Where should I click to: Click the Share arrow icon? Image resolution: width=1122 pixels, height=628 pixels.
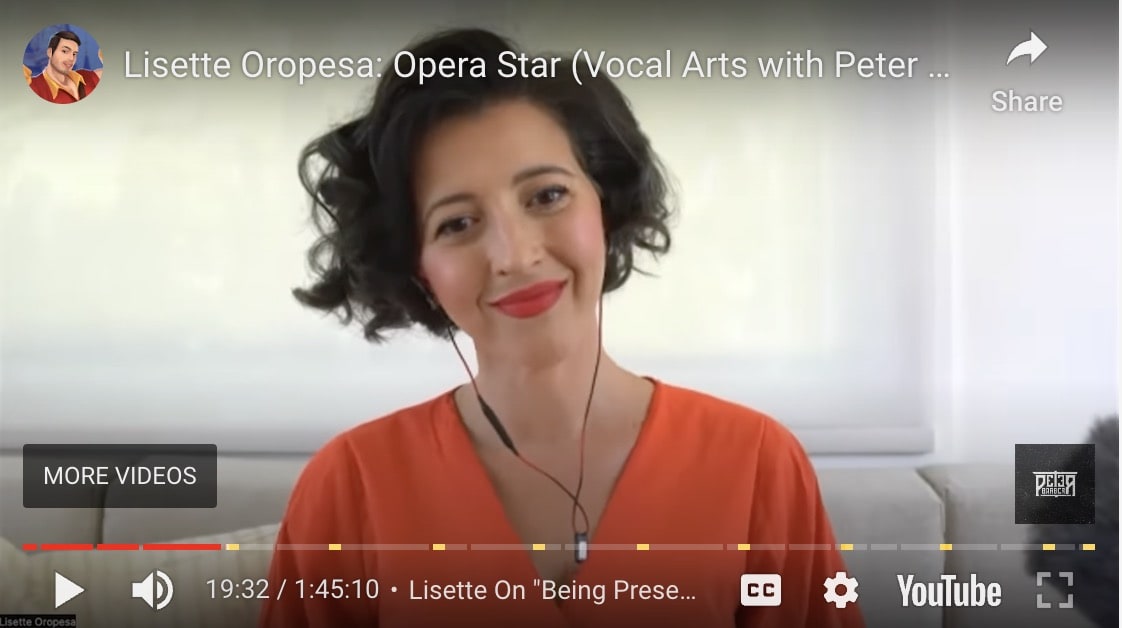point(1027,49)
